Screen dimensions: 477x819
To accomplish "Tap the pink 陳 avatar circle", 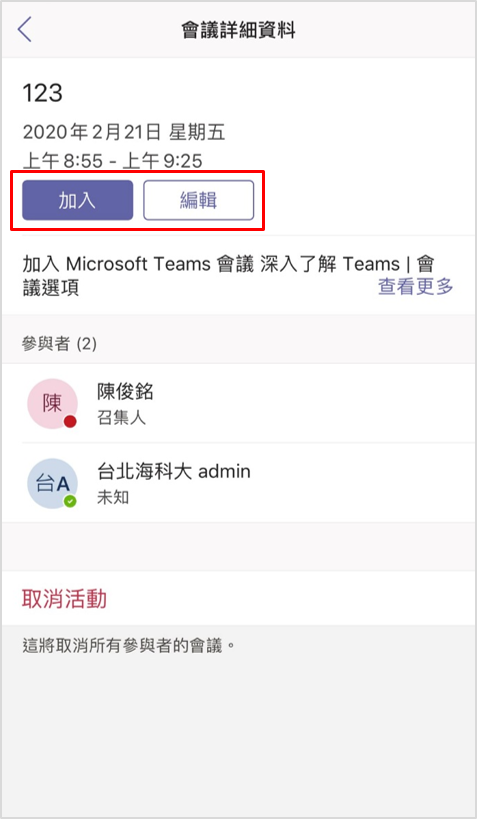I will 52,404.
